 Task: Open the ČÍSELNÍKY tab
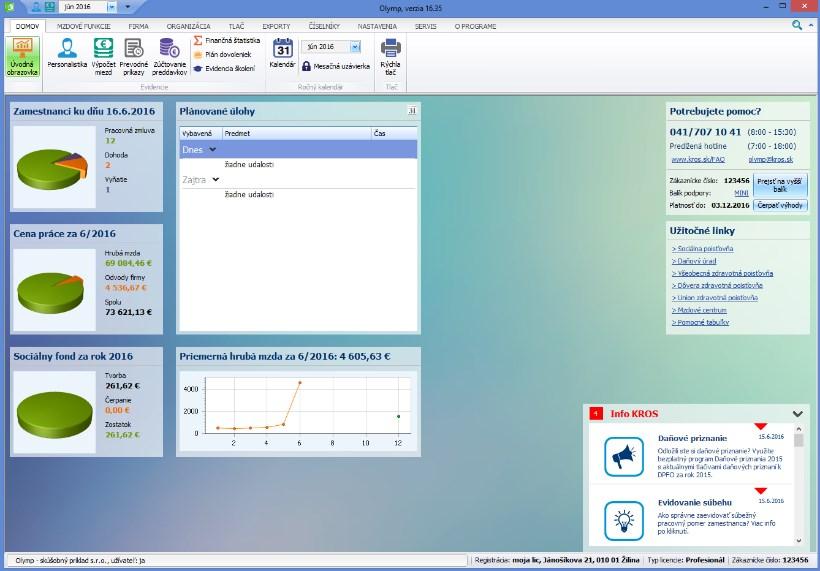pos(324,26)
